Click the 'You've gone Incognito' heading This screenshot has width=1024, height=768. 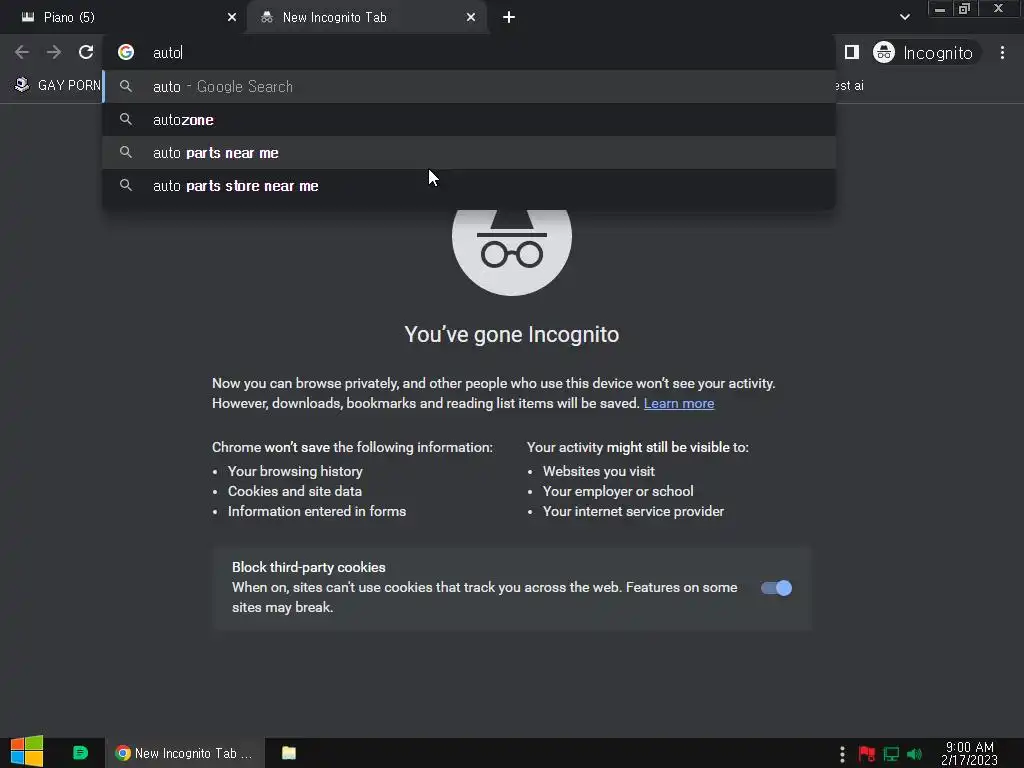coord(511,334)
